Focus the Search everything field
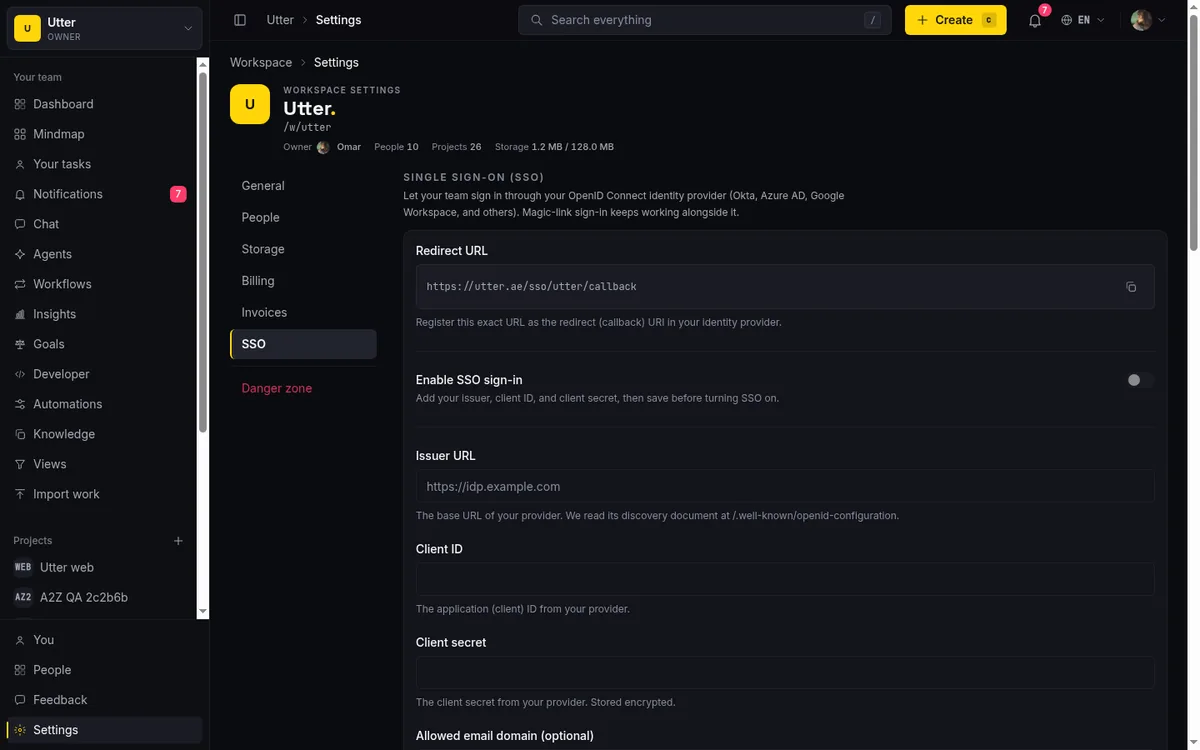 click(704, 20)
